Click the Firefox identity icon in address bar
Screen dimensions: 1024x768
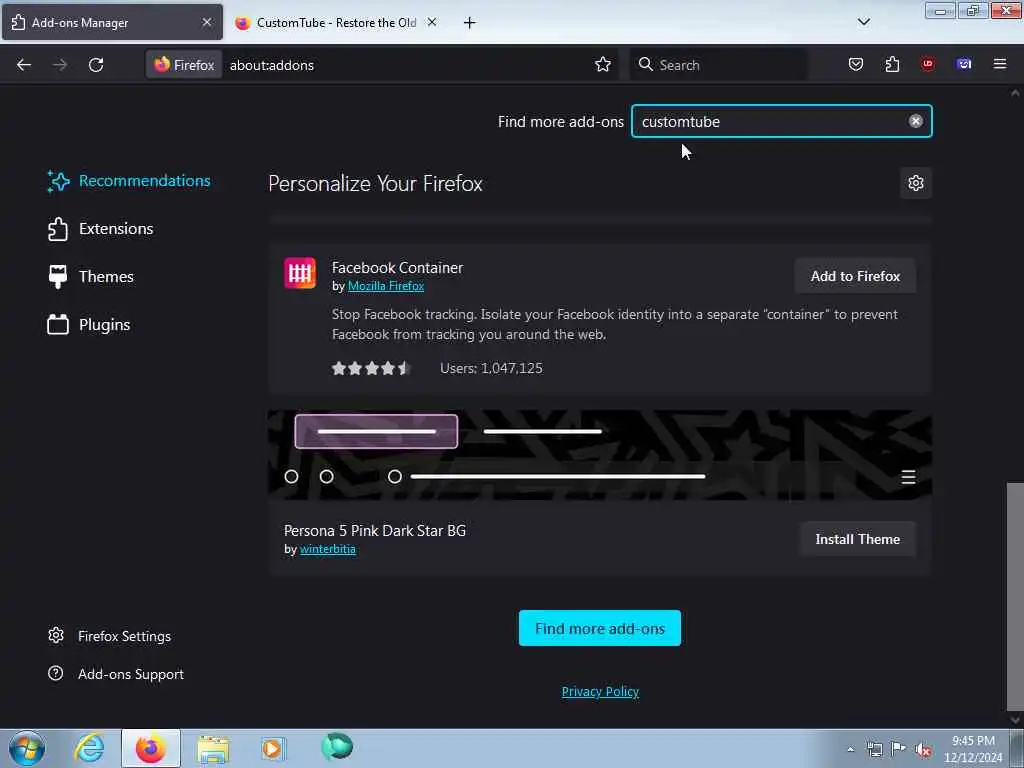click(x=184, y=65)
